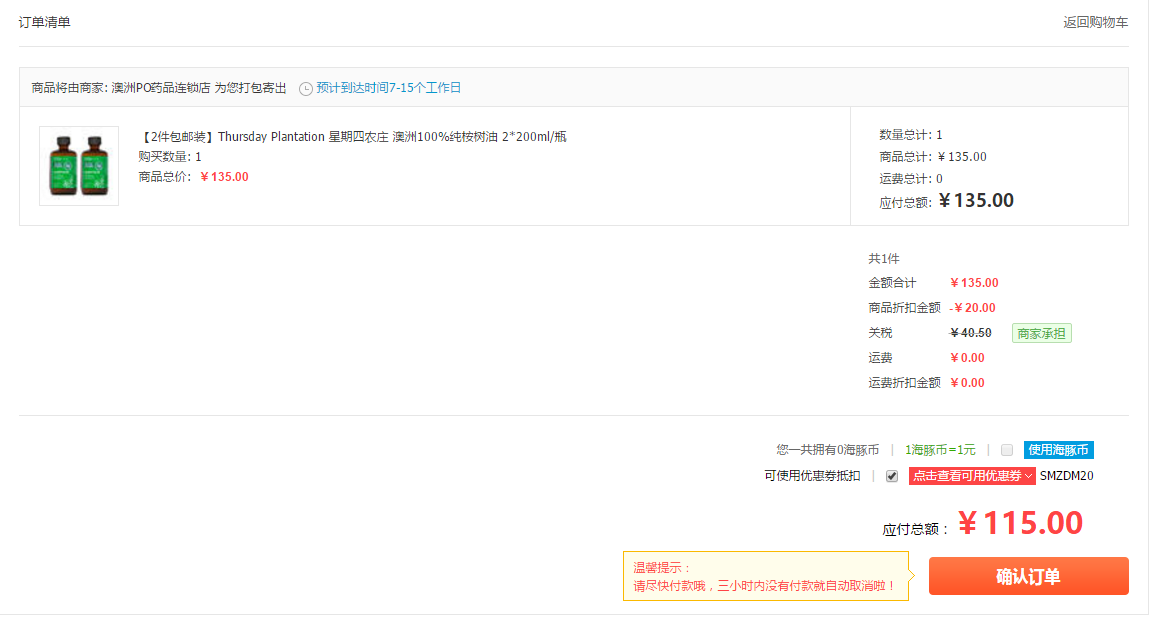Click the 您一共拥有0海豚币 balance text
1150x617 pixels.
pos(827,450)
